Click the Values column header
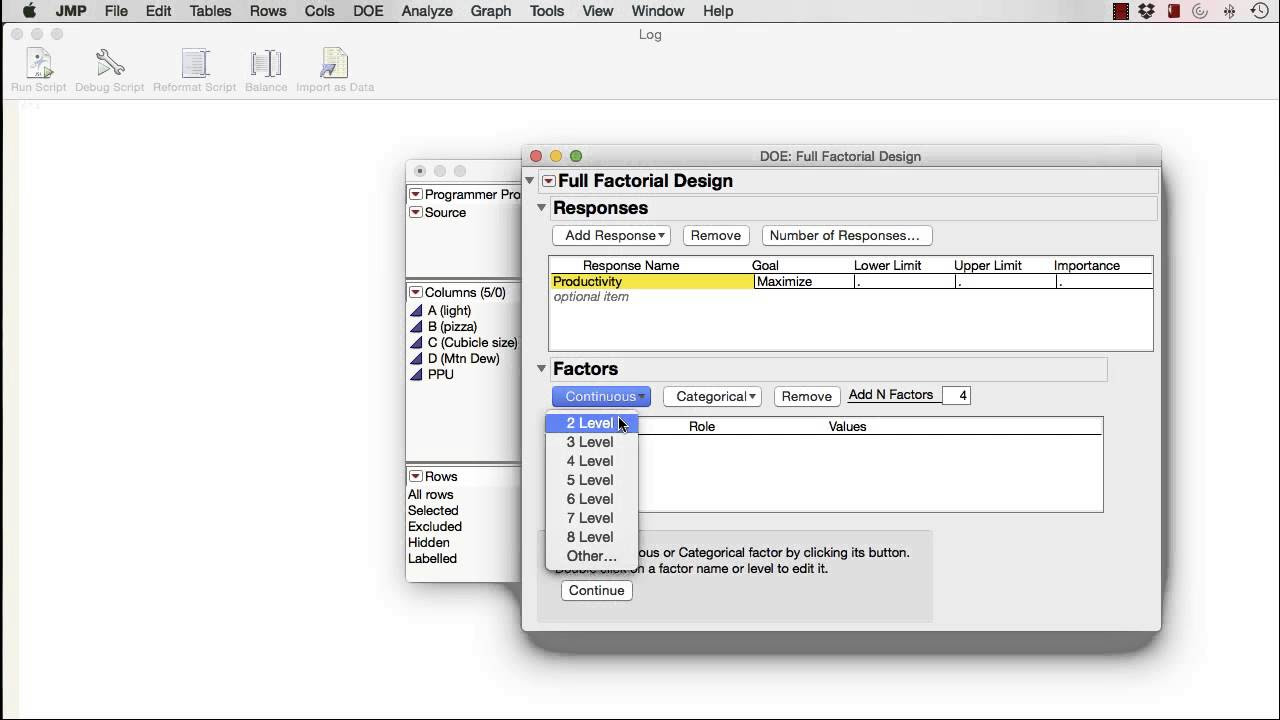 pyautogui.click(x=848, y=427)
